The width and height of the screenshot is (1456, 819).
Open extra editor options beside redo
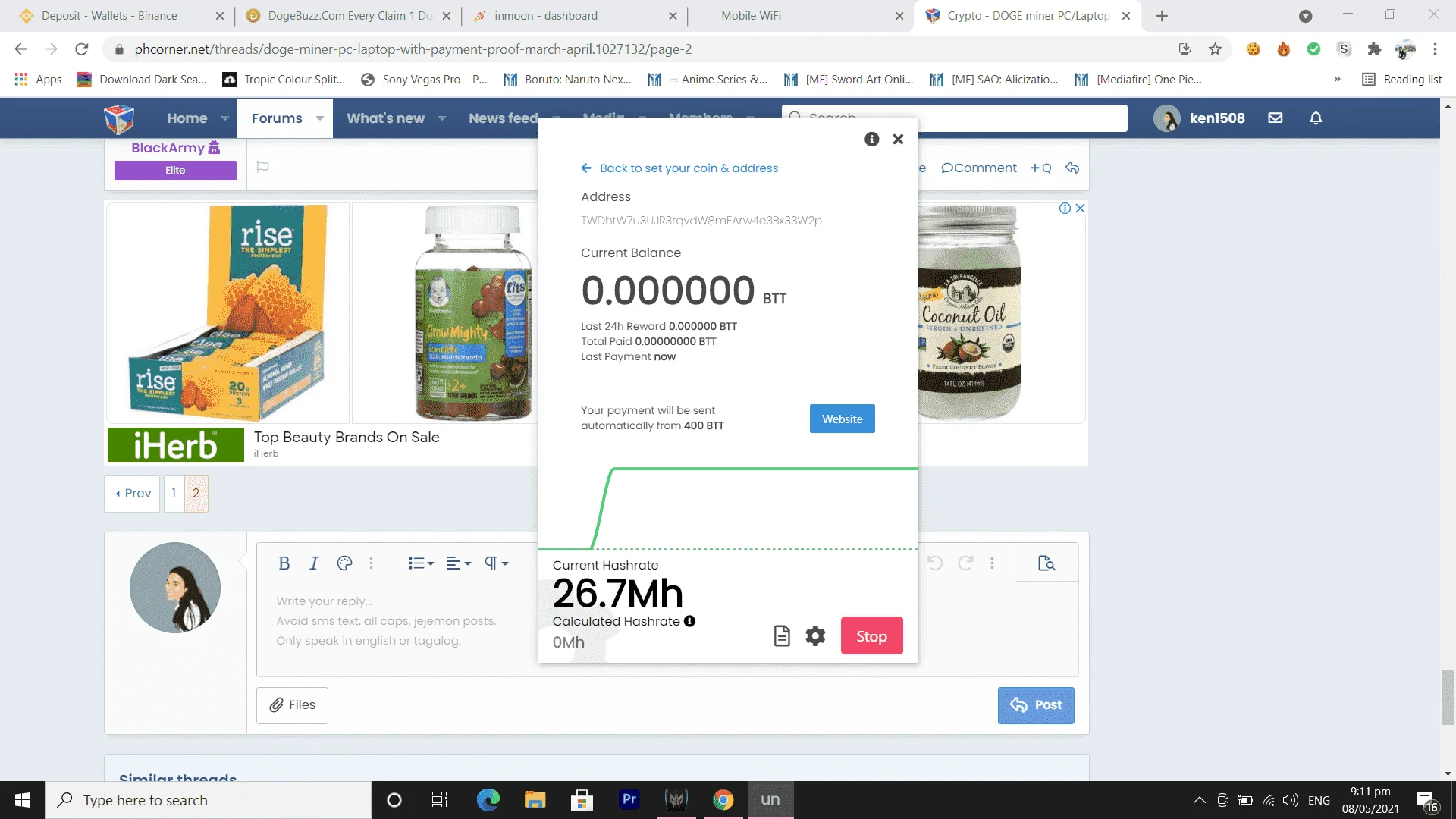tap(992, 563)
